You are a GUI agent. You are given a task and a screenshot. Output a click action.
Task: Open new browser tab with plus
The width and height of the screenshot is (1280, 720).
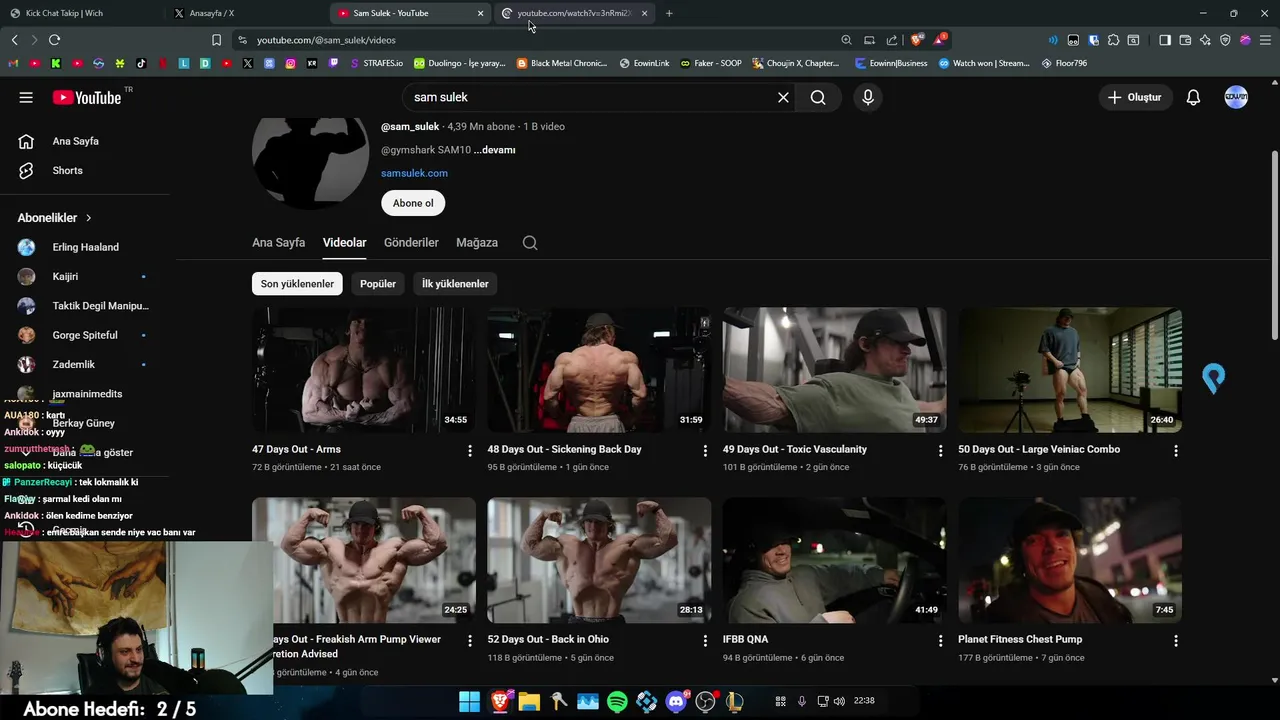pos(669,13)
